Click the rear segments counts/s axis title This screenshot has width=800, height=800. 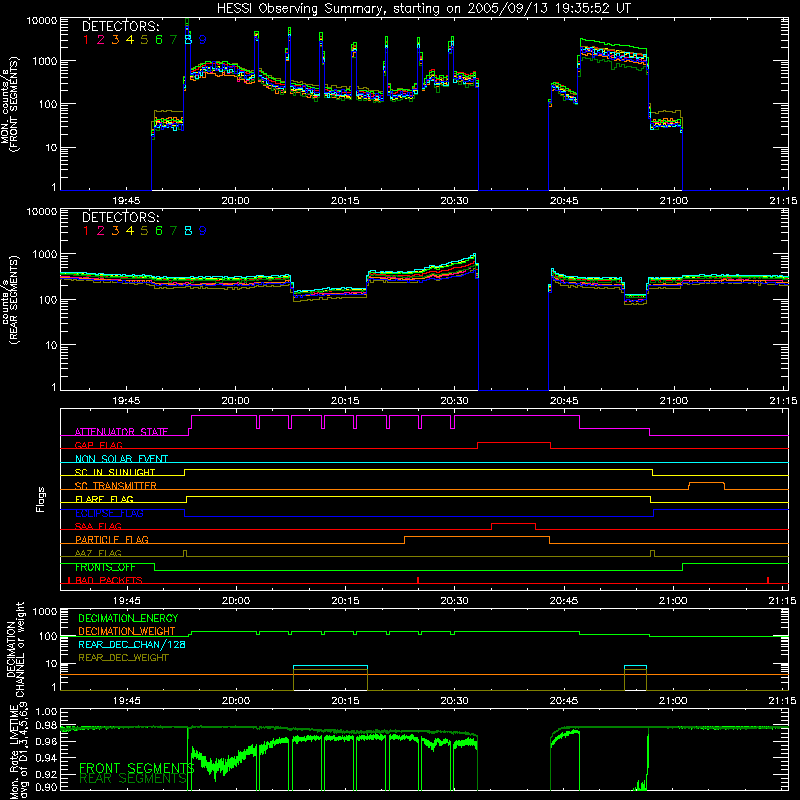tap(10, 300)
